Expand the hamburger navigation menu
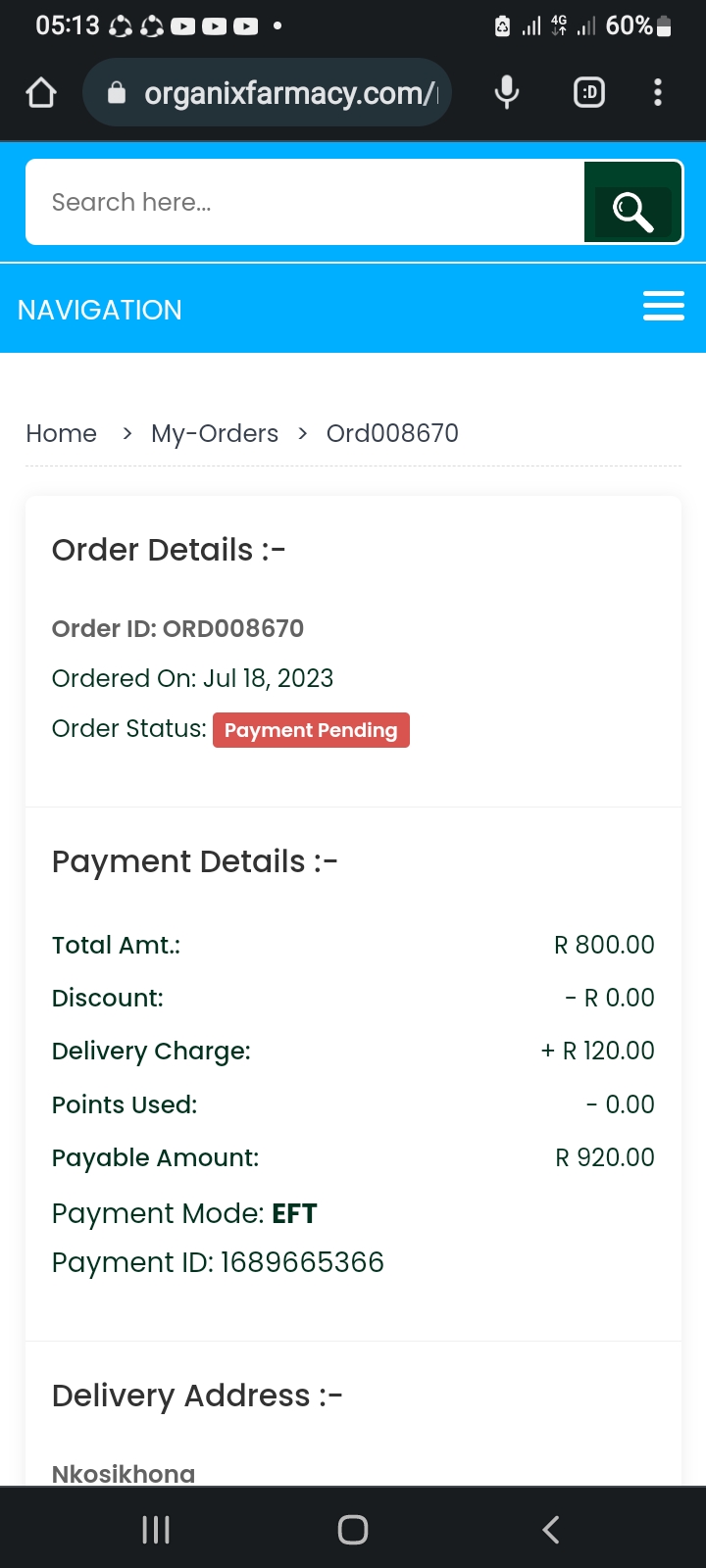This screenshot has height=1568, width=706. point(664,306)
